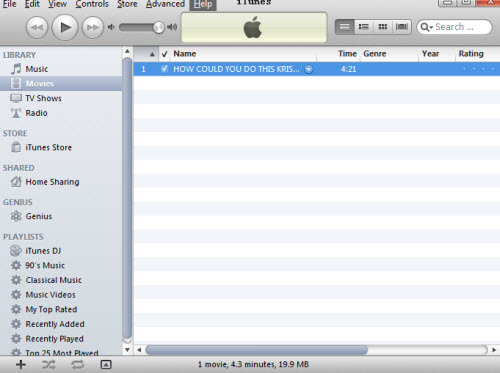
Task: Switch to grid view
Action: pos(383,27)
